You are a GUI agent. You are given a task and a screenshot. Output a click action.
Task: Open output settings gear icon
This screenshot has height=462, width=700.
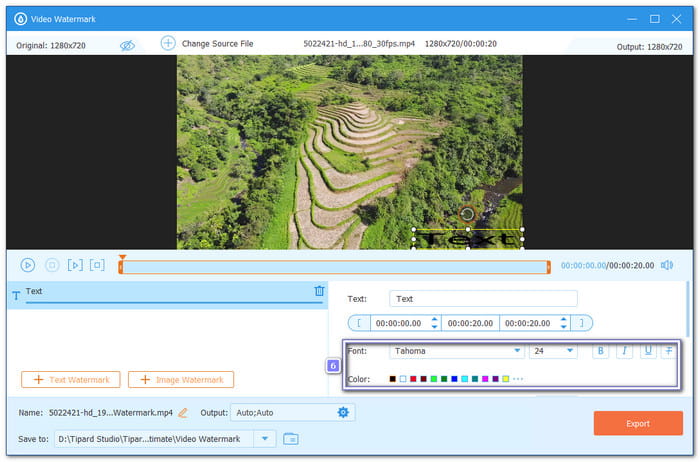coord(343,412)
